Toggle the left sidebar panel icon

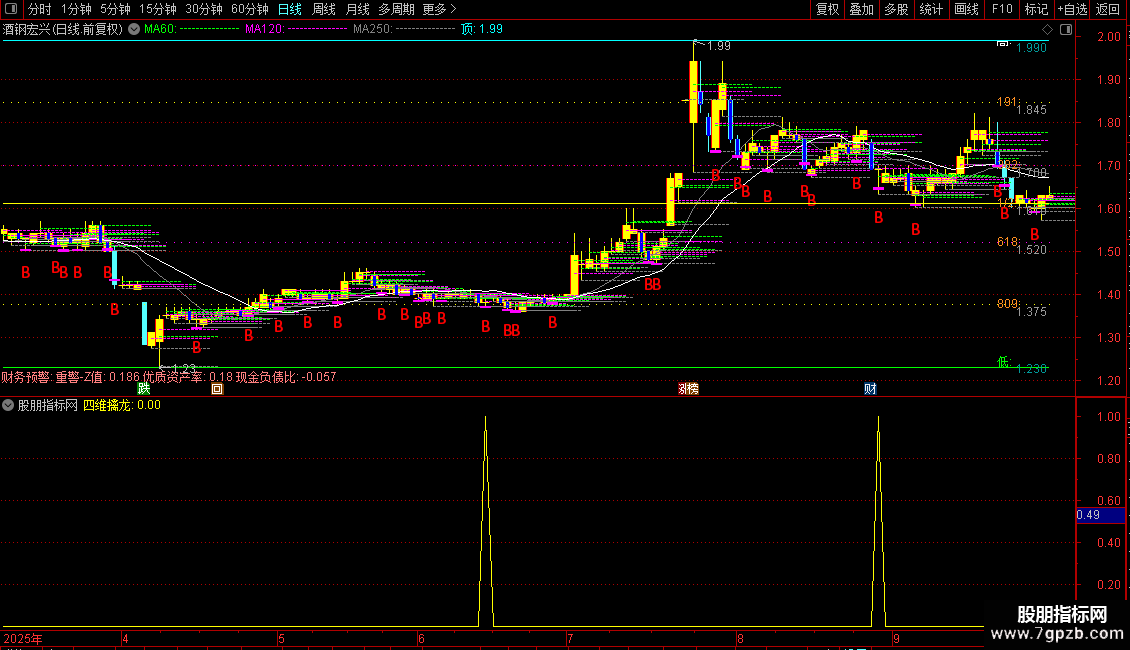click(11, 9)
